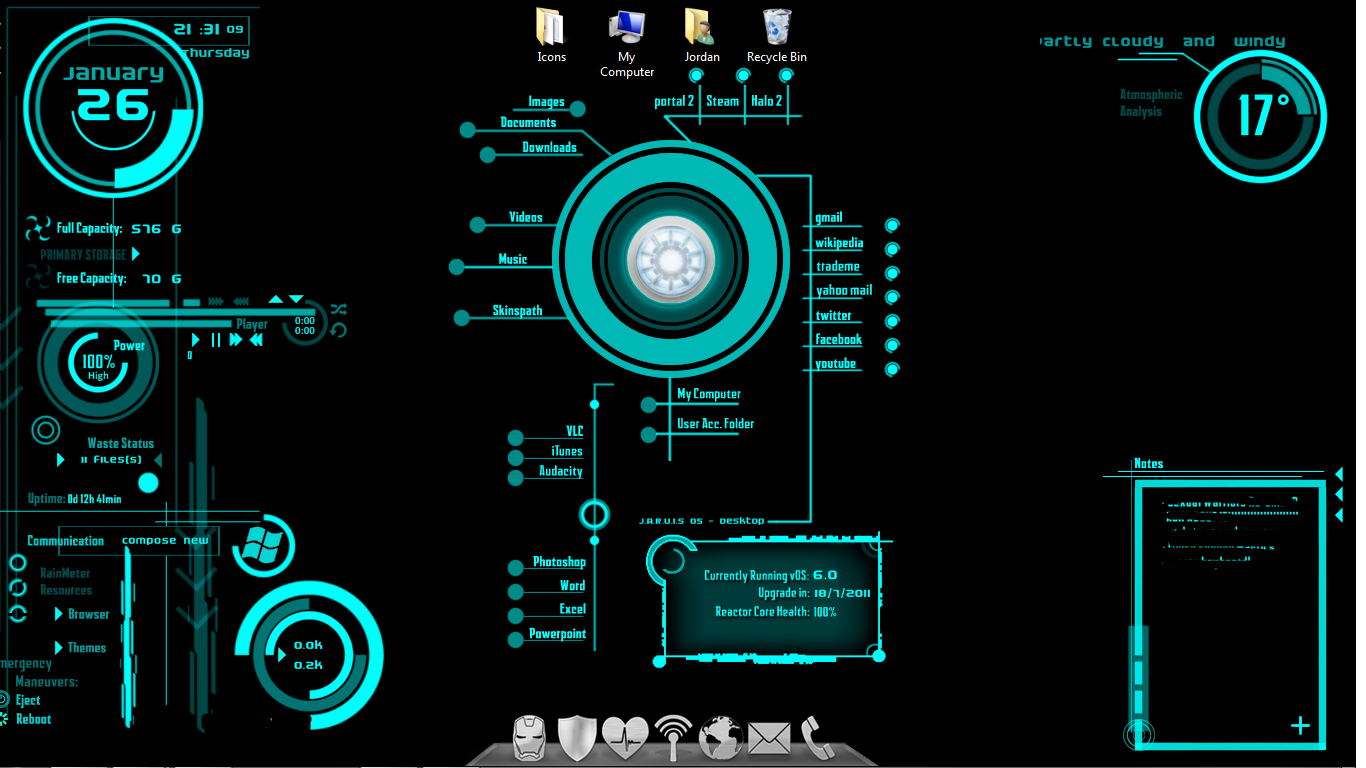Launch Photoshop from the app list
Viewport: 1366px width, 768px height.
(x=559, y=563)
